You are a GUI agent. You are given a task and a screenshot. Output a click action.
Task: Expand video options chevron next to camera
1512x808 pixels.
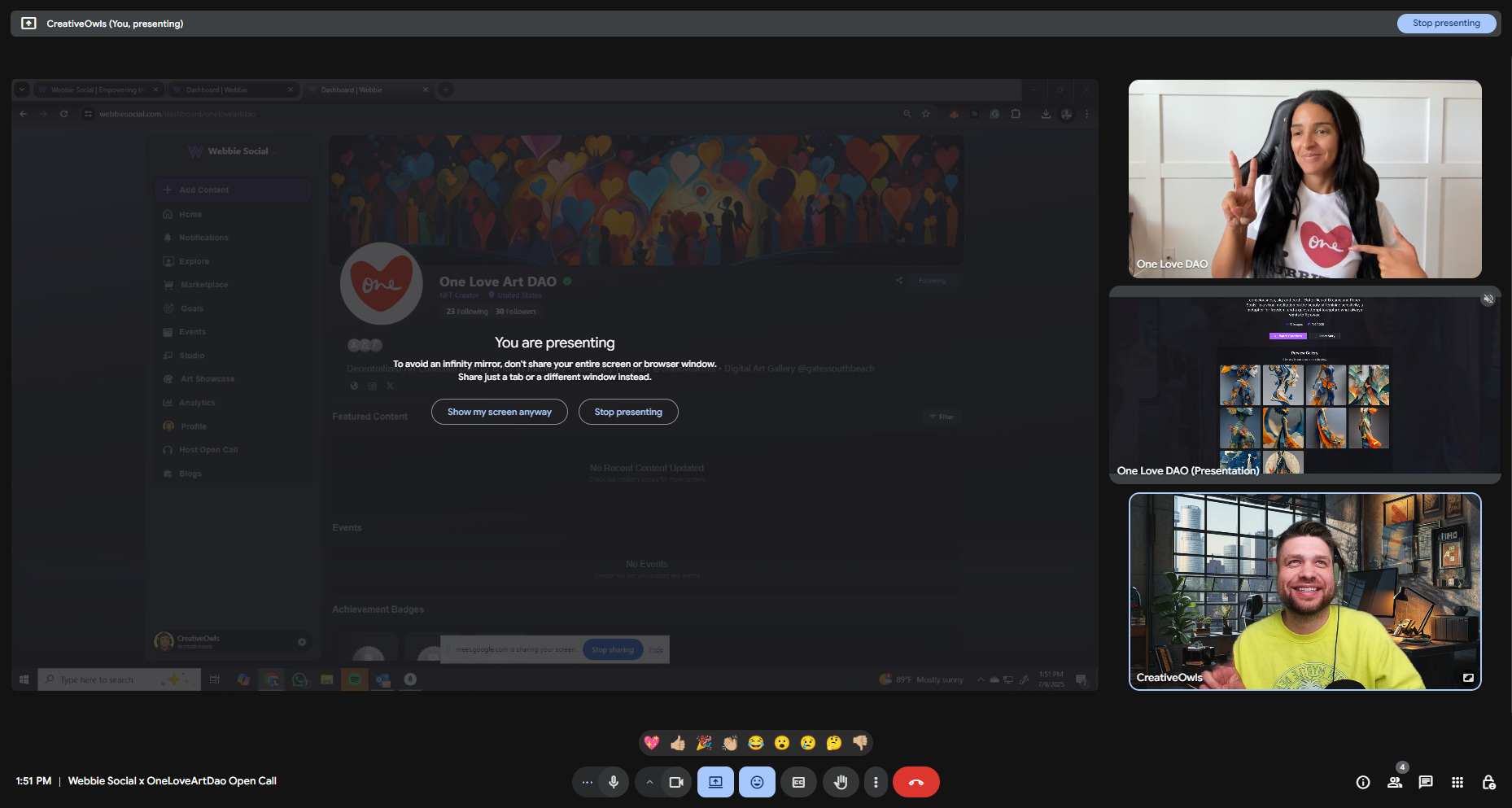pos(649,782)
